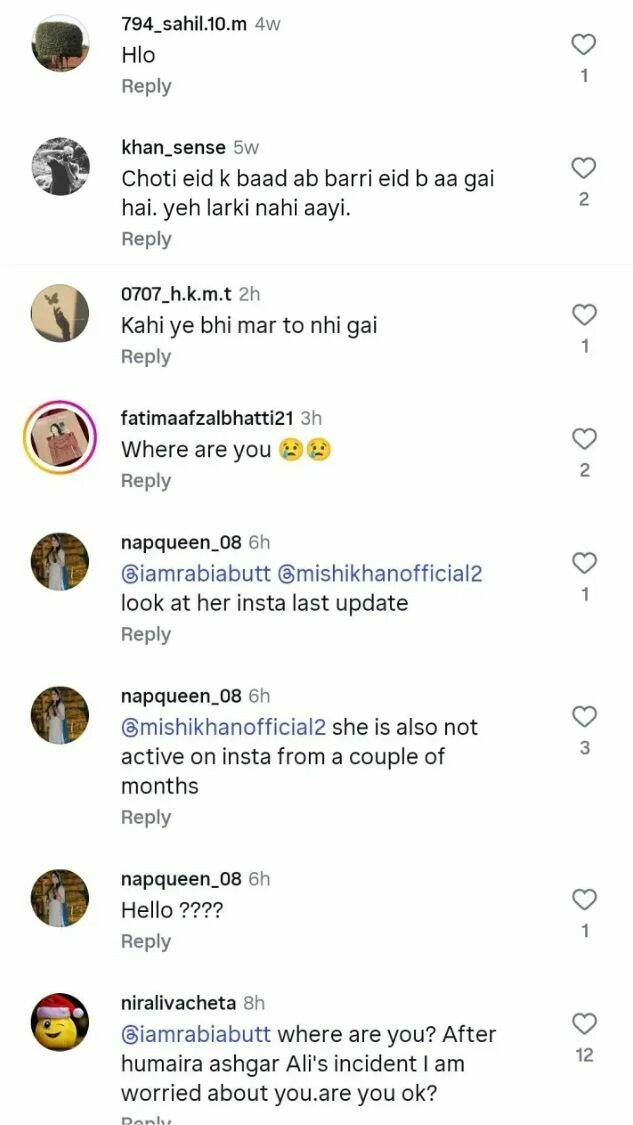
Task: Tap the heart on khan_sense's comment
Action: click(584, 168)
